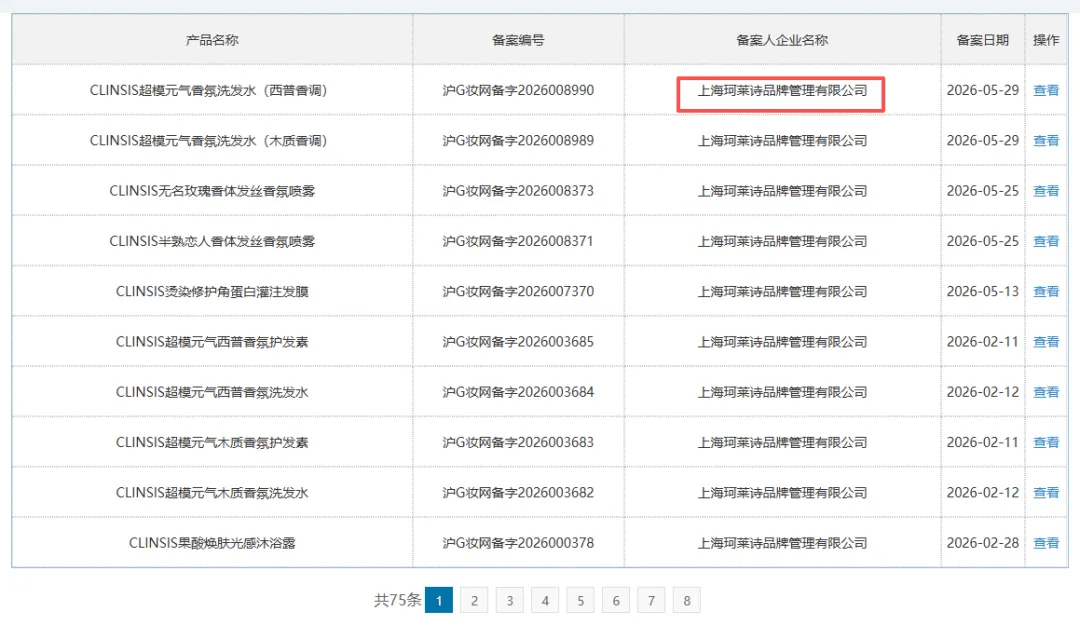Click filing number 沪G妆网备字2026003683

pos(518,442)
